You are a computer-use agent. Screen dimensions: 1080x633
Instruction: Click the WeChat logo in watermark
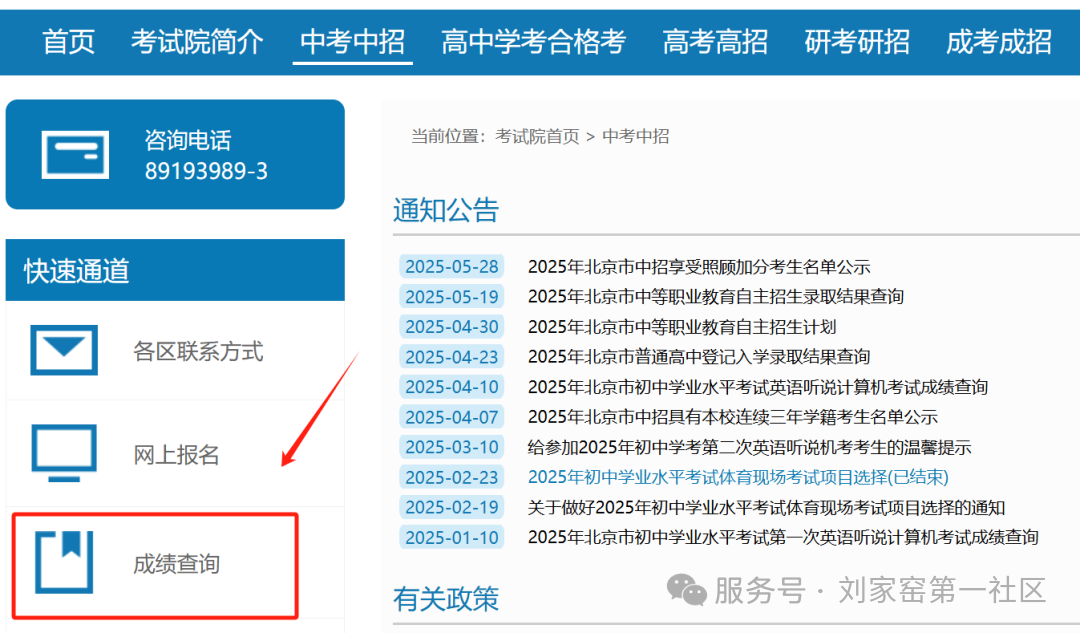click(x=686, y=590)
